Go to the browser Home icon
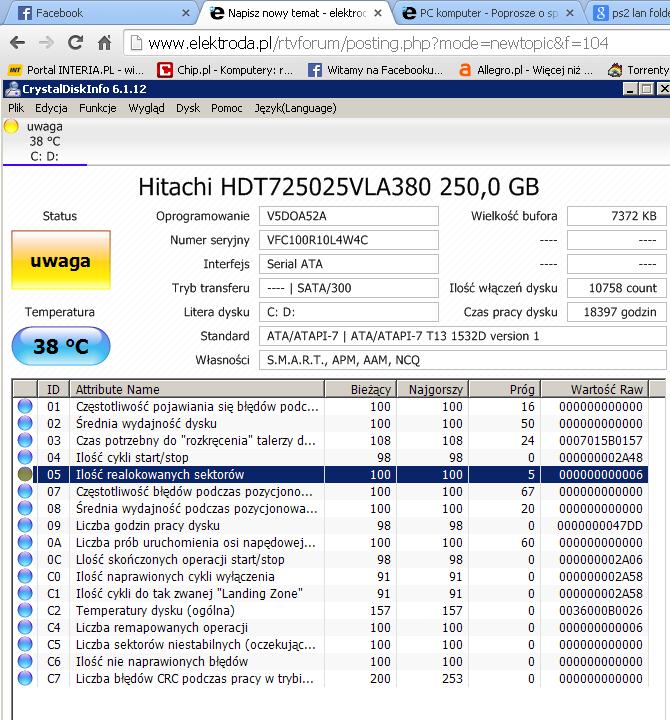 click(x=105, y=43)
